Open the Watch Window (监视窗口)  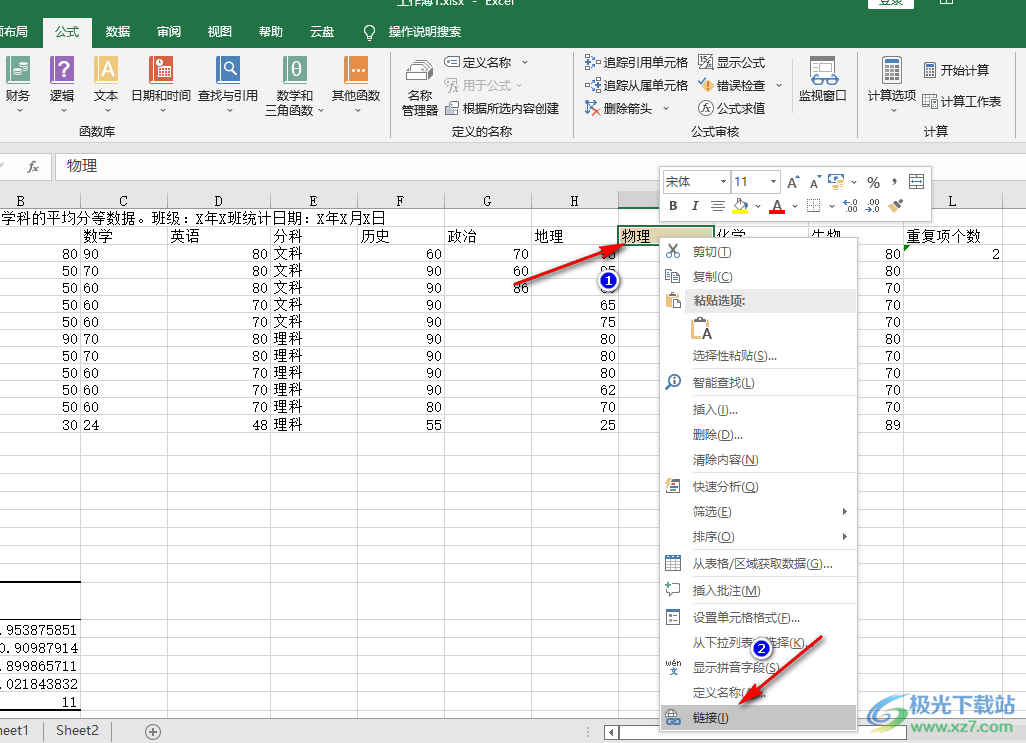(x=823, y=80)
